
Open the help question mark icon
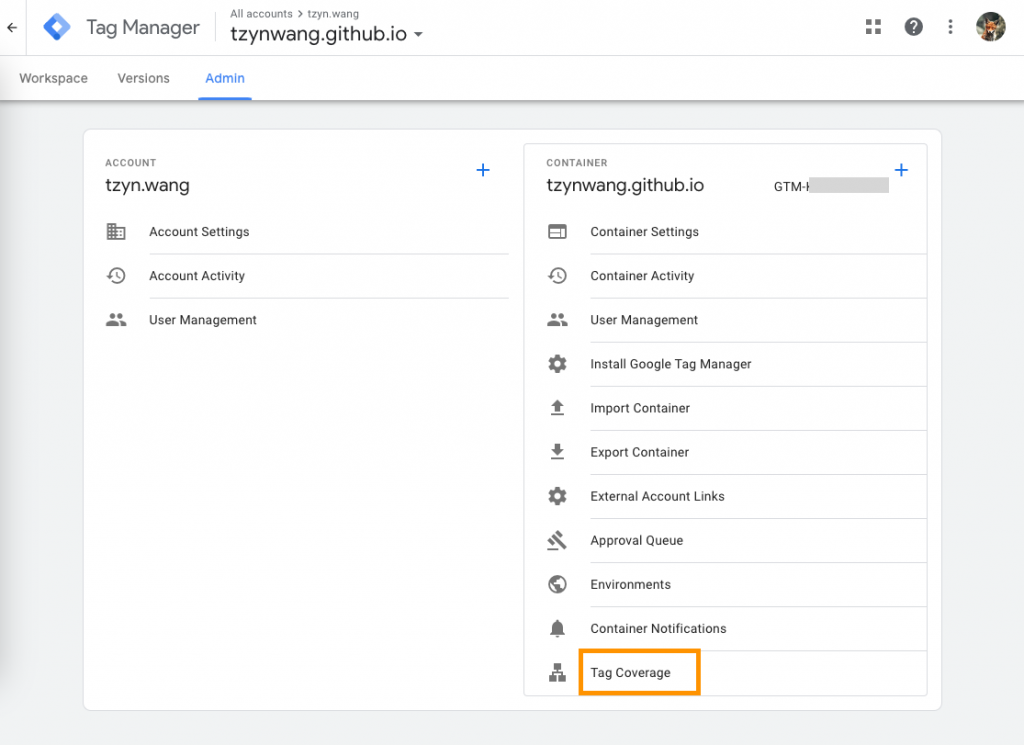click(913, 27)
